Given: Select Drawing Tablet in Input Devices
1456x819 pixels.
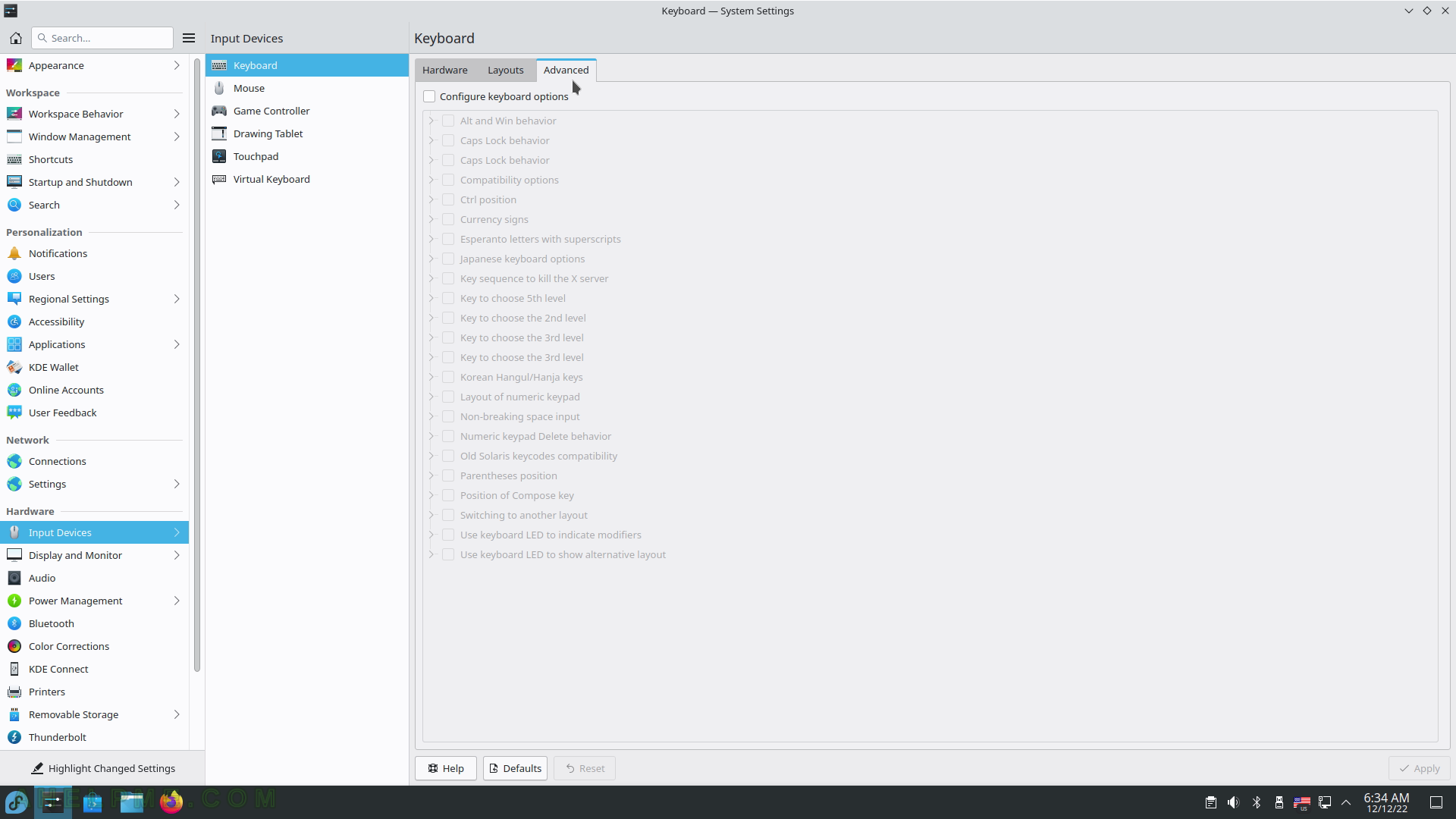Looking at the screenshot, I should point(307,133).
